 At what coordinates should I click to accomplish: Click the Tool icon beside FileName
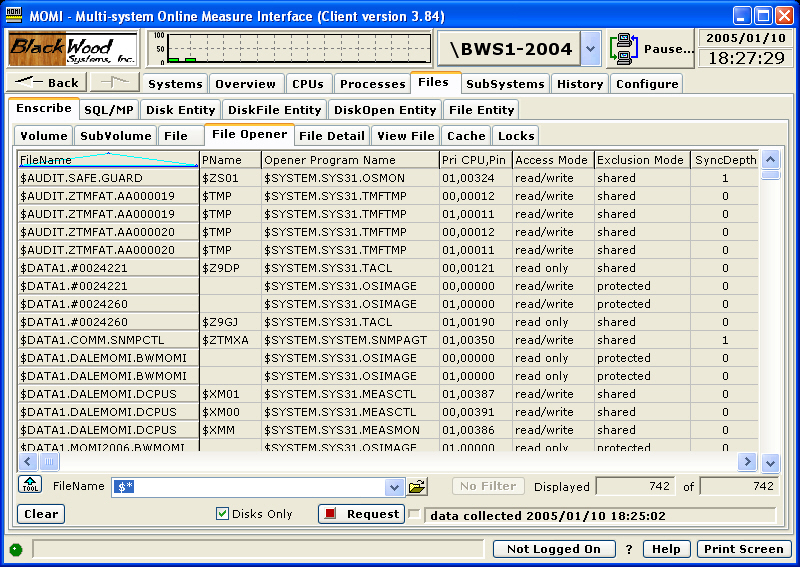tap(30, 485)
